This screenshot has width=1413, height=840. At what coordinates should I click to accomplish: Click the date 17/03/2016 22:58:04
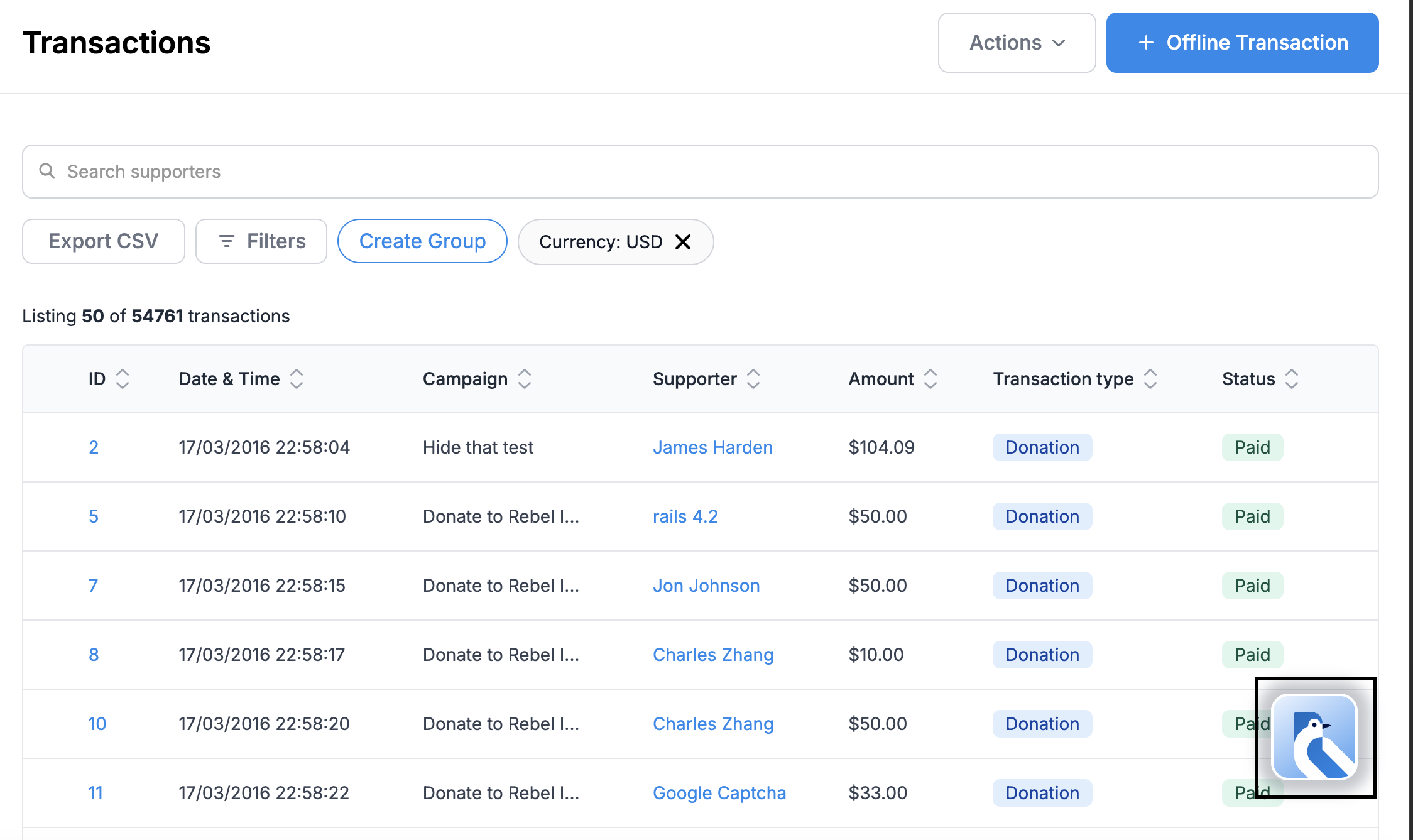pyautogui.click(x=264, y=447)
